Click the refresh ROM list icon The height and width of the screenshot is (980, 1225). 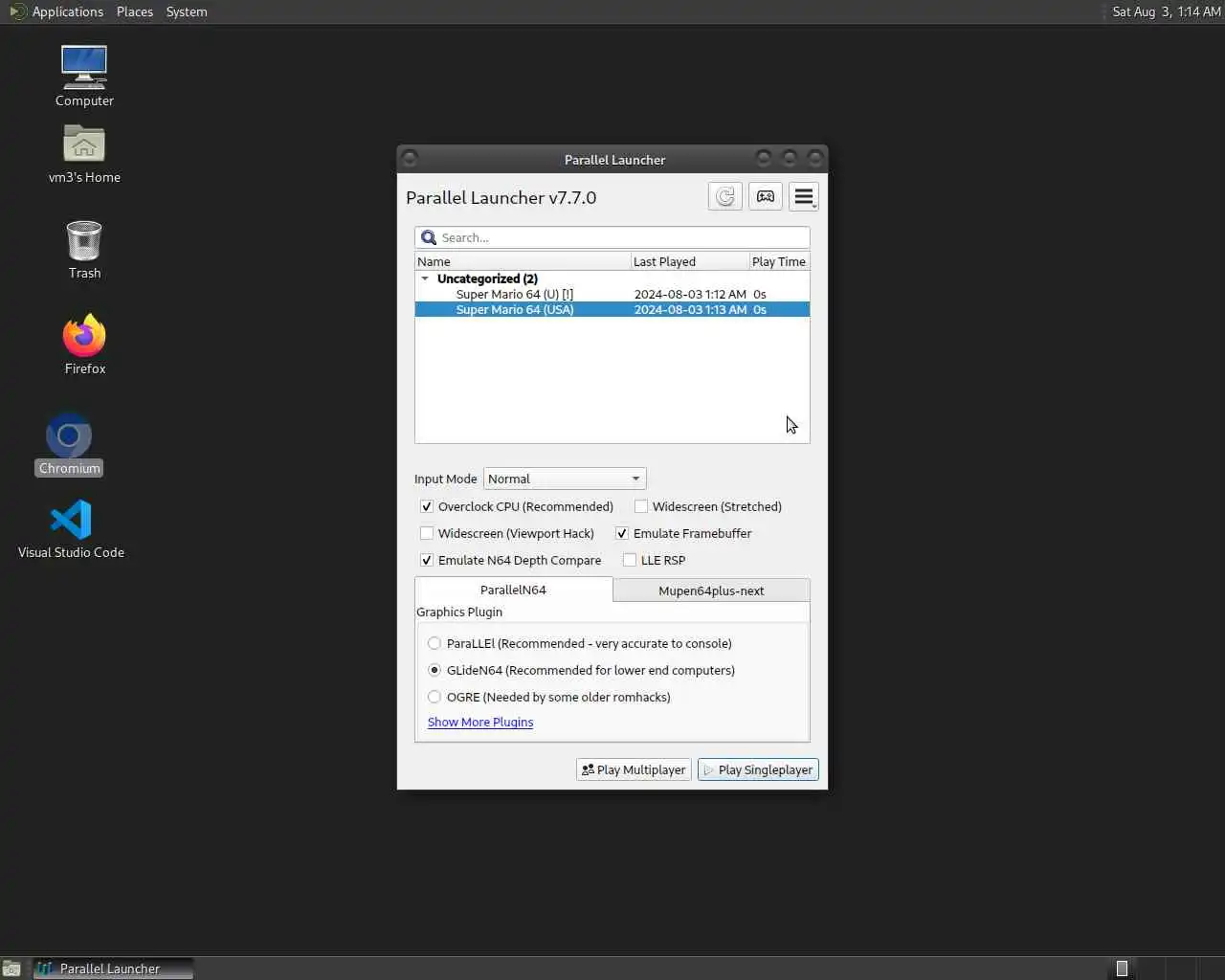725,197
